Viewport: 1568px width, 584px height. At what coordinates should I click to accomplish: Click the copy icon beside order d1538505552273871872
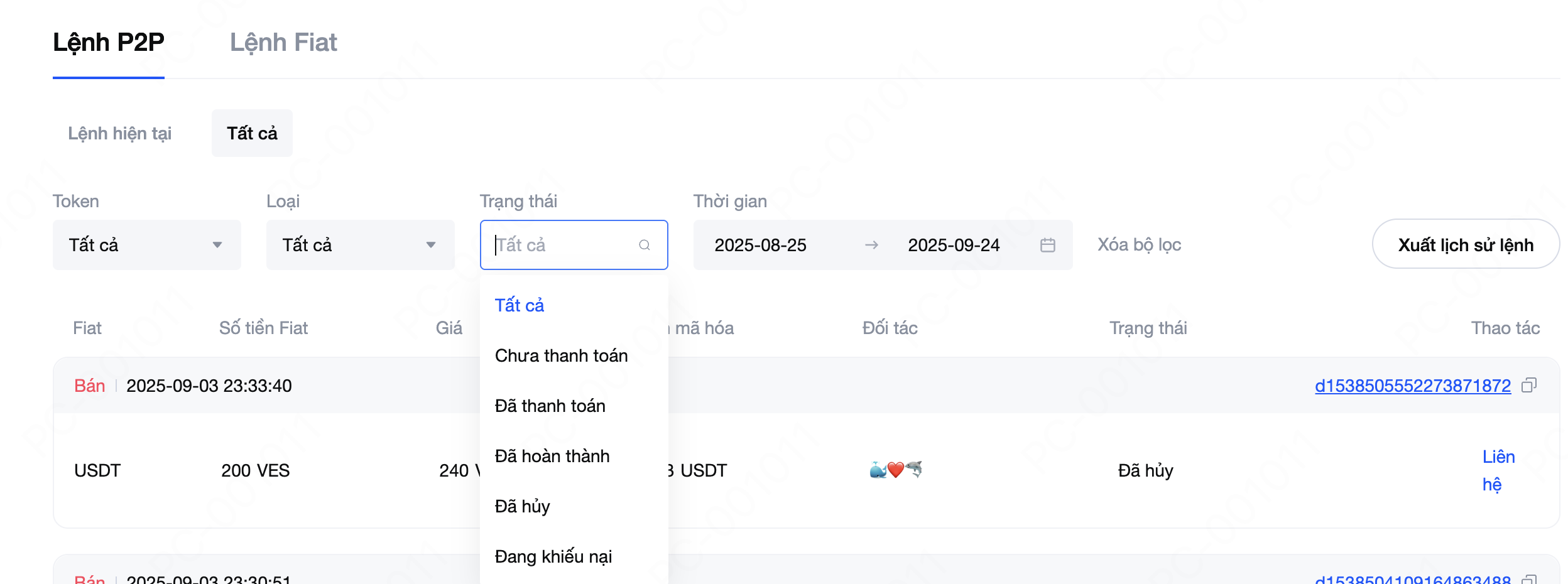pyautogui.click(x=1528, y=385)
